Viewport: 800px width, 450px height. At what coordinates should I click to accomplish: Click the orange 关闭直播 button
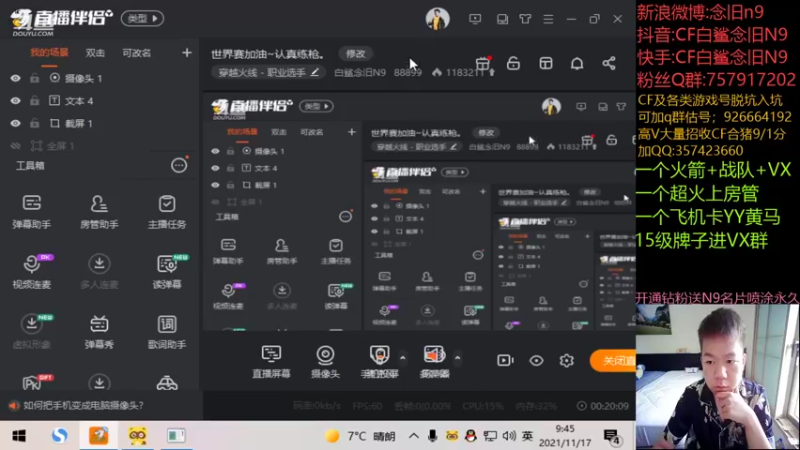pyautogui.click(x=613, y=360)
